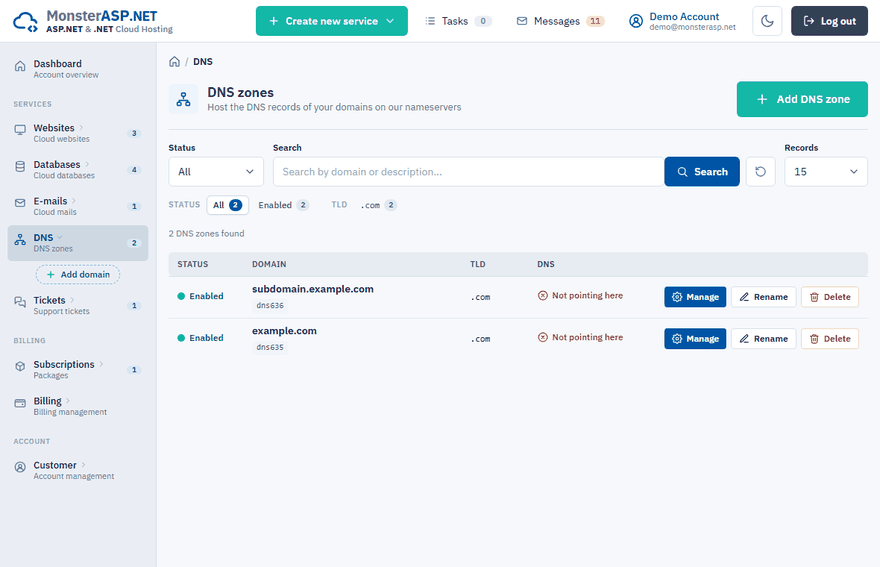
Task: Click the Databases count badge 4
Action: [134, 170]
